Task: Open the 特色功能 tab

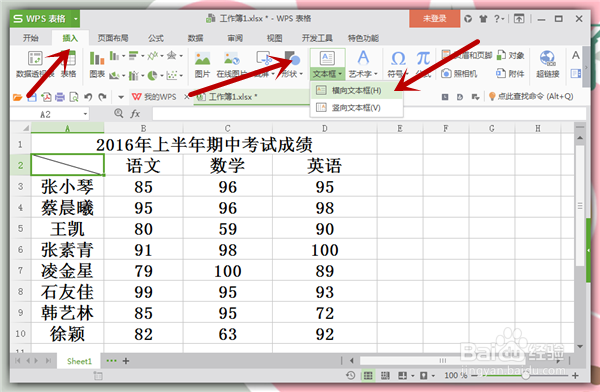Action: click(363, 38)
